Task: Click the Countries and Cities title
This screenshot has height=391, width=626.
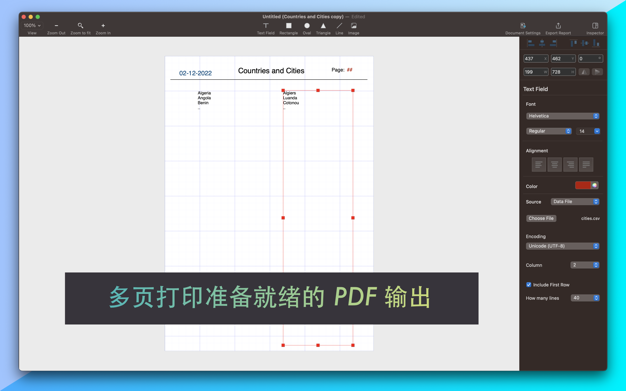Action: (x=271, y=71)
